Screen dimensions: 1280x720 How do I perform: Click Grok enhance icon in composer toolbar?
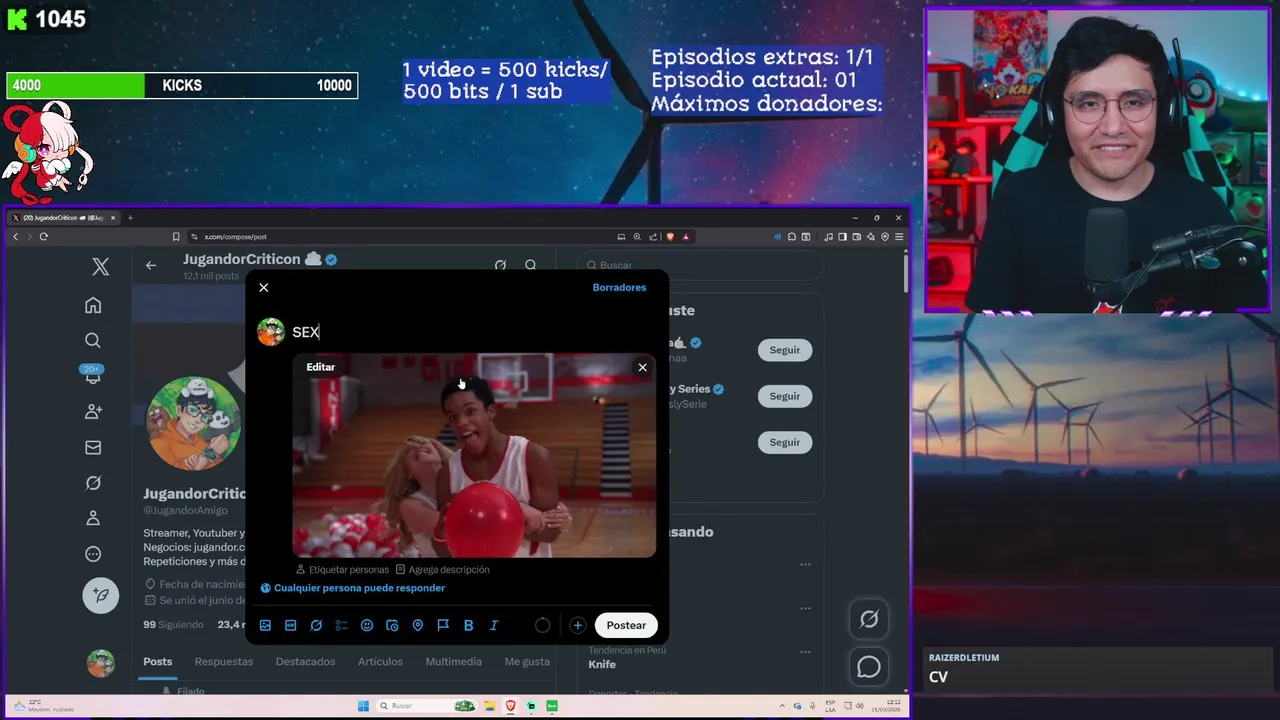point(316,625)
